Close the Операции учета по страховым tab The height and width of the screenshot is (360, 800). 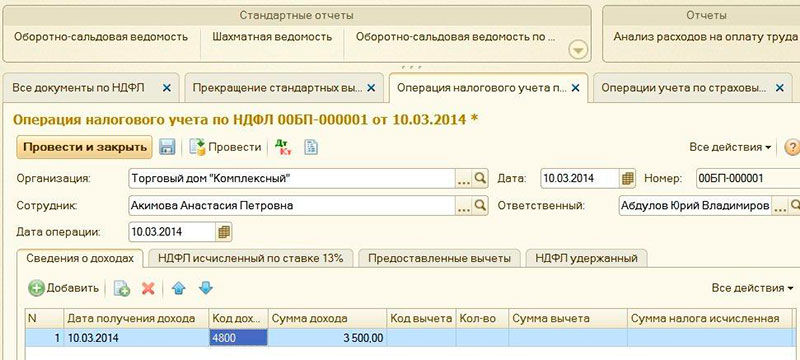click(780, 88)
